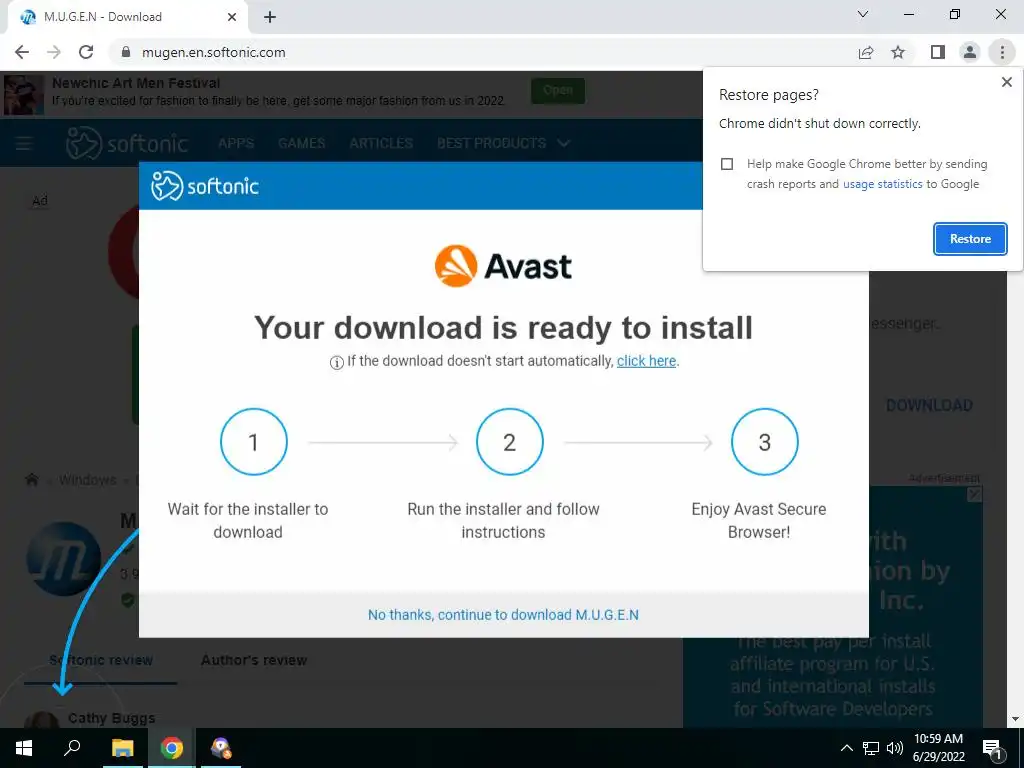1024x768 pixels.
Task: Click the author name Cathy Buggs
Action: point(112,718)
